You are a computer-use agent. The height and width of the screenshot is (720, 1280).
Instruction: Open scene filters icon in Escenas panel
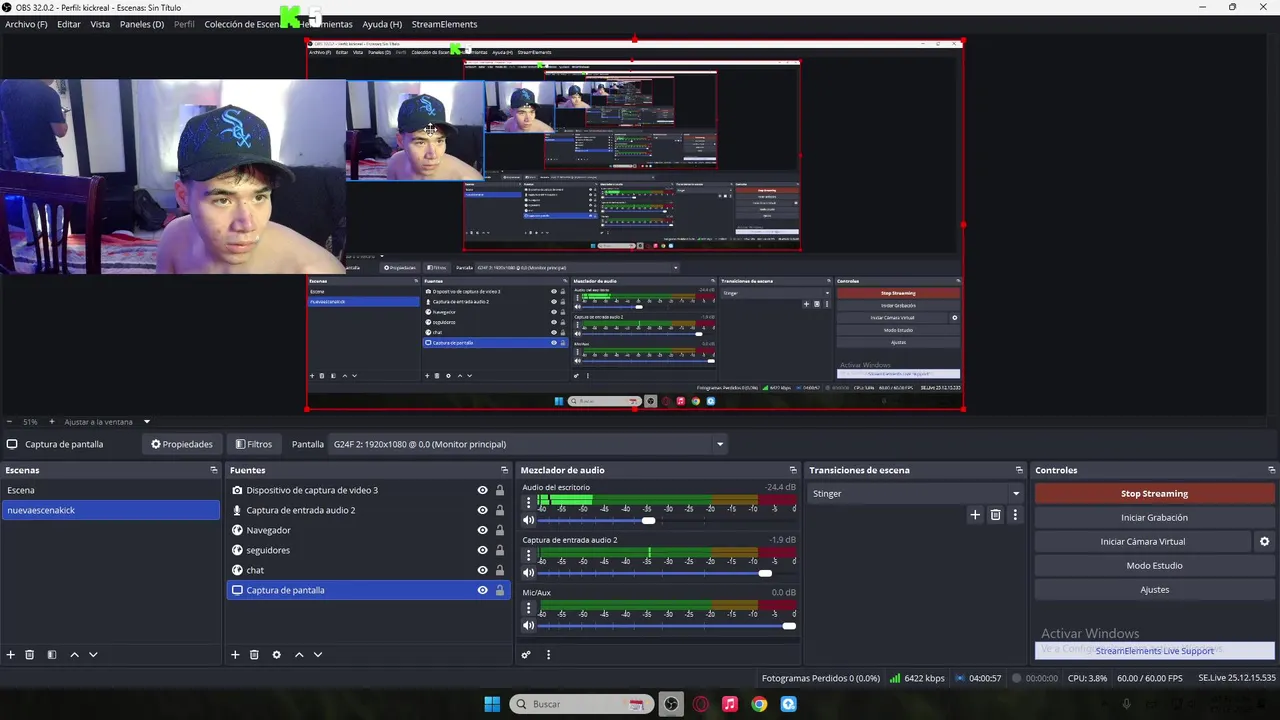click(52, 655)
